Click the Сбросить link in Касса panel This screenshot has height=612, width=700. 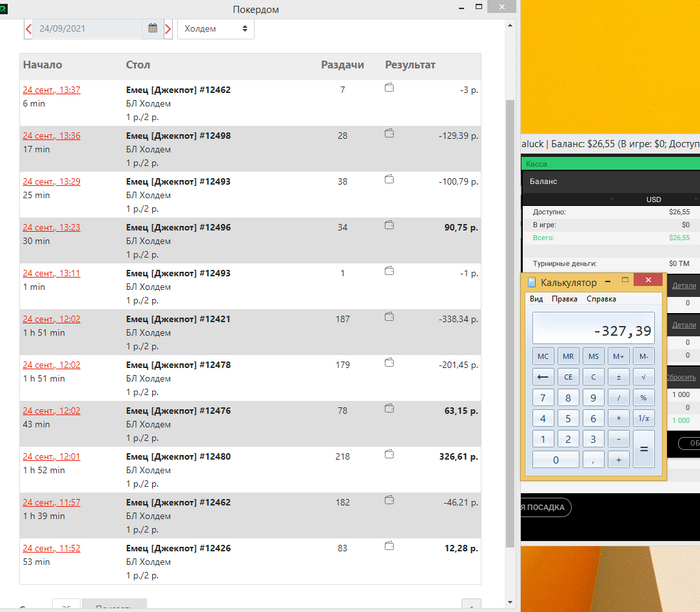(x=681, y=377)
